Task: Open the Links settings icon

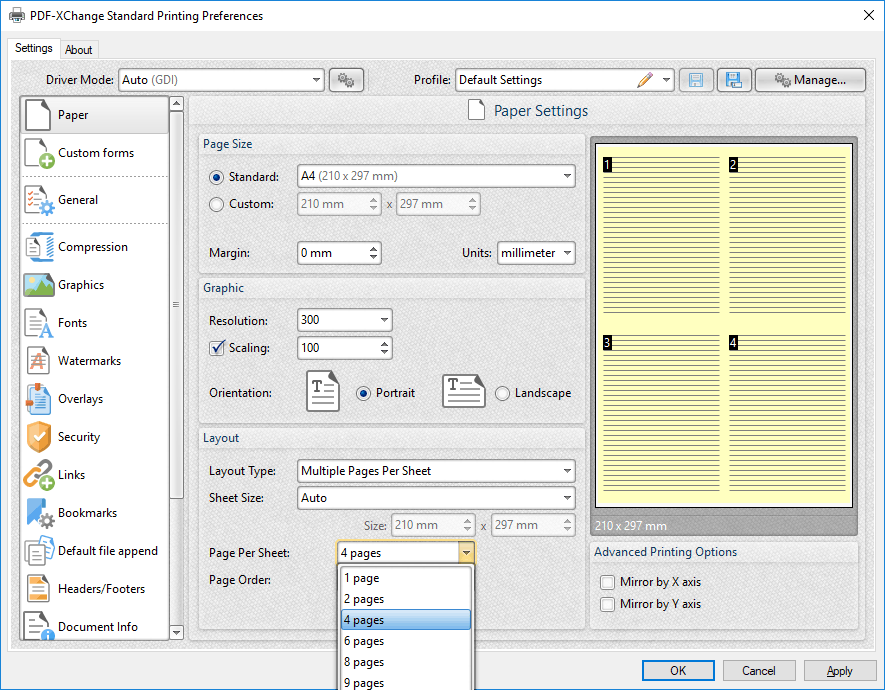Action: pyautogui.click(x=39, y=475)
